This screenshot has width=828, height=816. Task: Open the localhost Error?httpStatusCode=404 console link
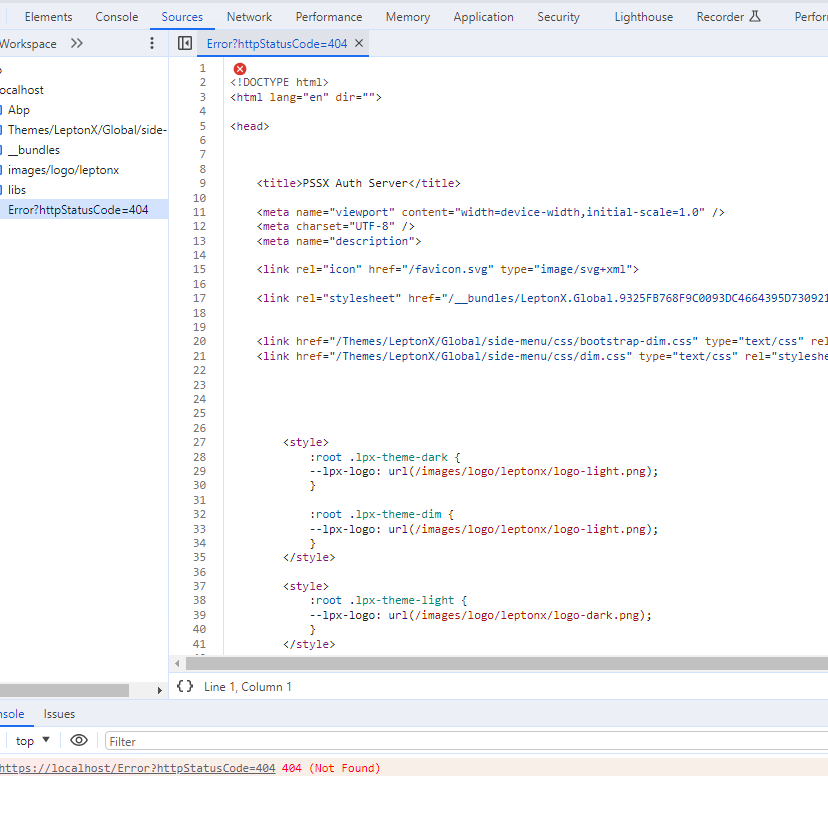137,768
